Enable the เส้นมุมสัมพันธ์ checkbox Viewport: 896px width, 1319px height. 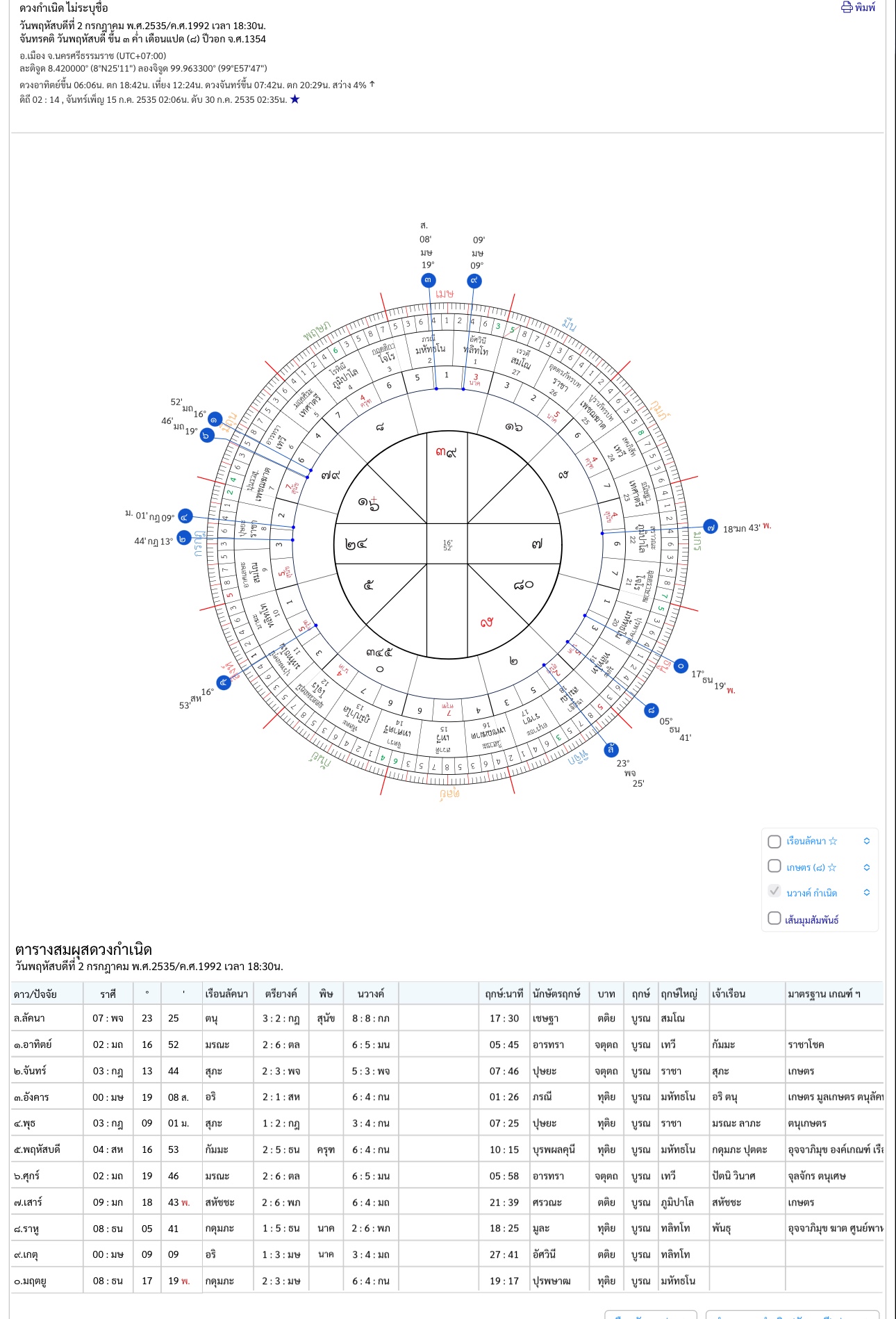click(774, 918)
